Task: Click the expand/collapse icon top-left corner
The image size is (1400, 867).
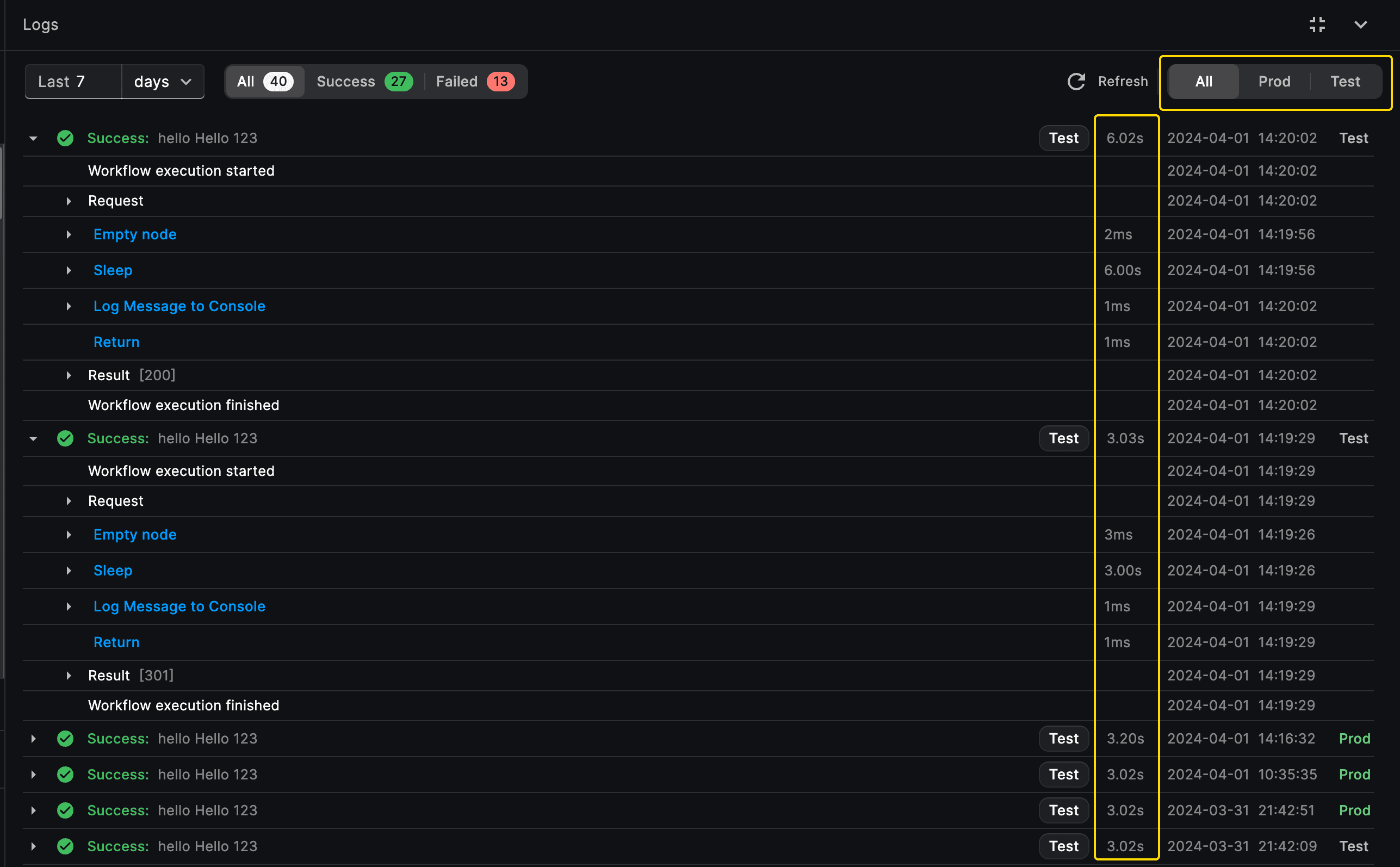Action: [1317, 23]
